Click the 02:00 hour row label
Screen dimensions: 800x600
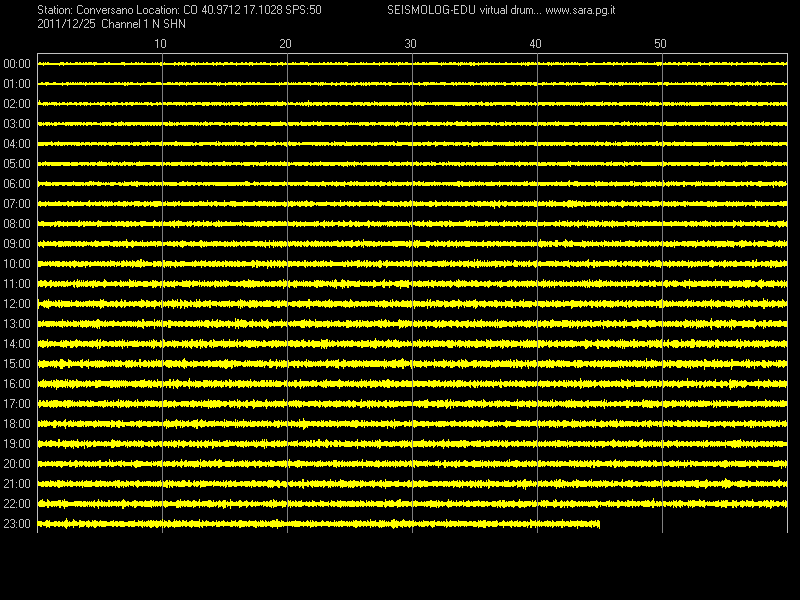click(x=17, y=104)
